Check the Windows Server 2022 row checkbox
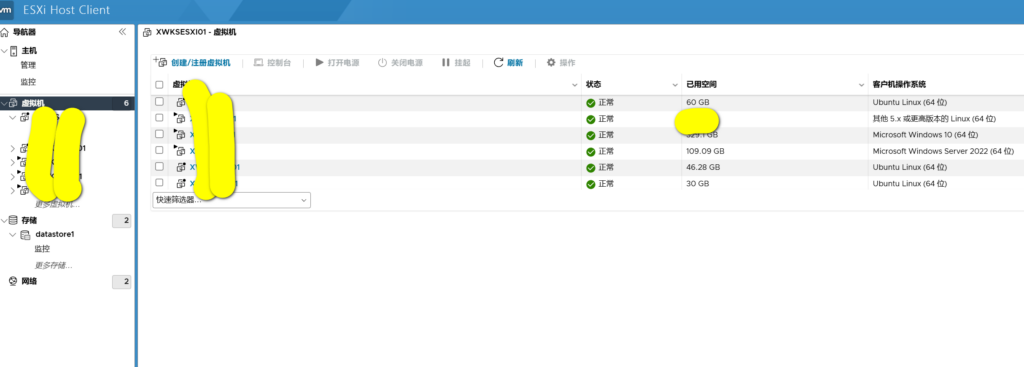The height and width of the screenshot is (367, 1024). (159, 150)
